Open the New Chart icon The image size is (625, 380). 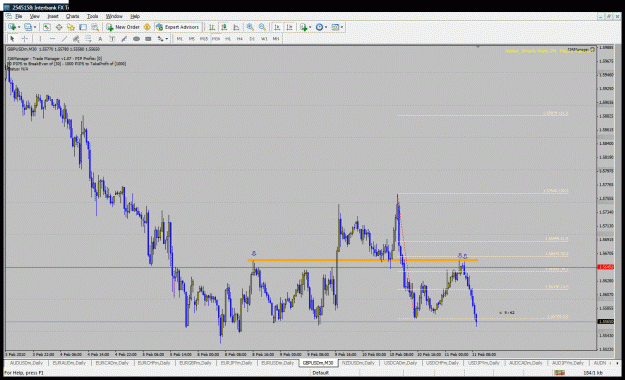tap(12, 27)
